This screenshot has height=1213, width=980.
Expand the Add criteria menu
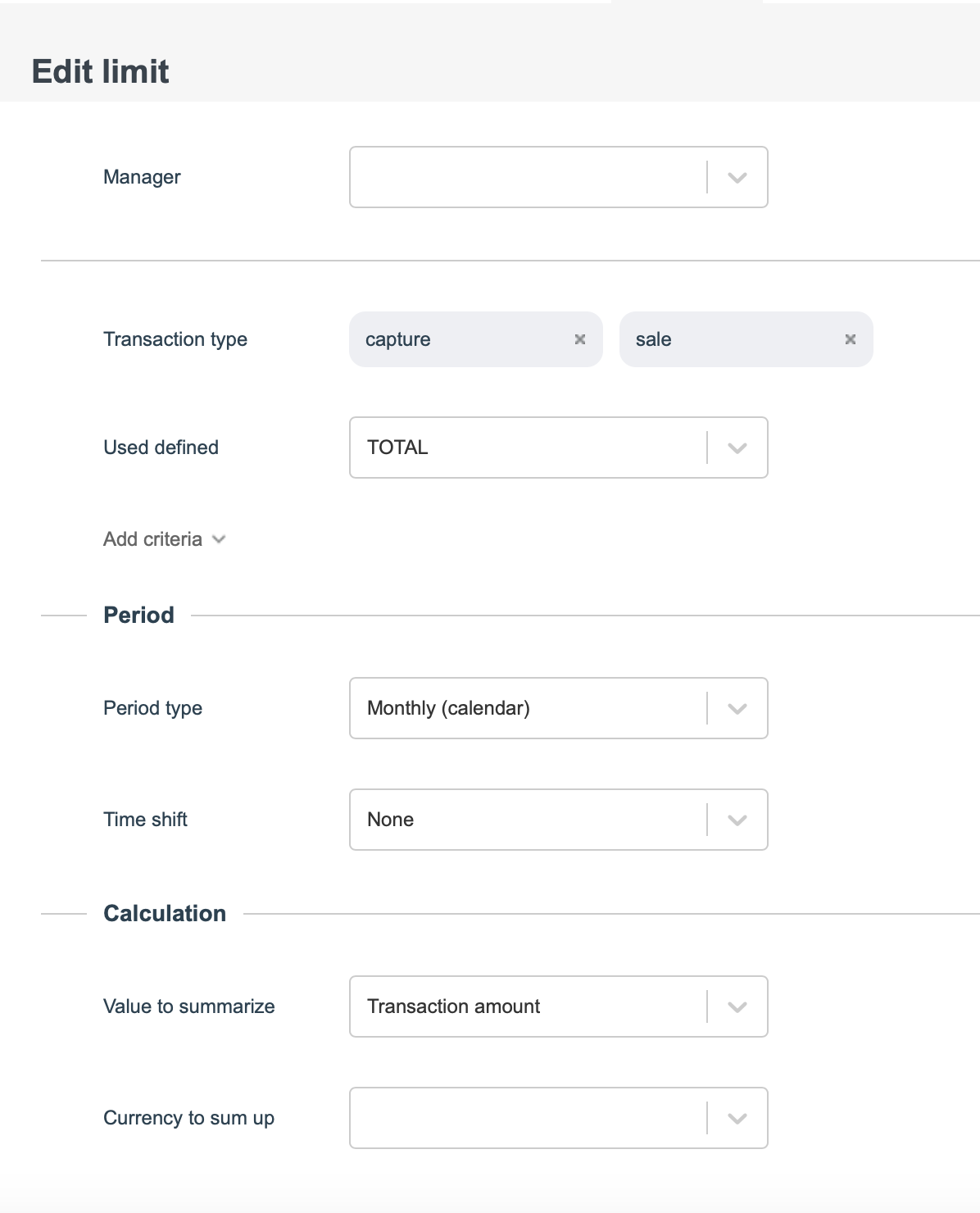(164, 539)
